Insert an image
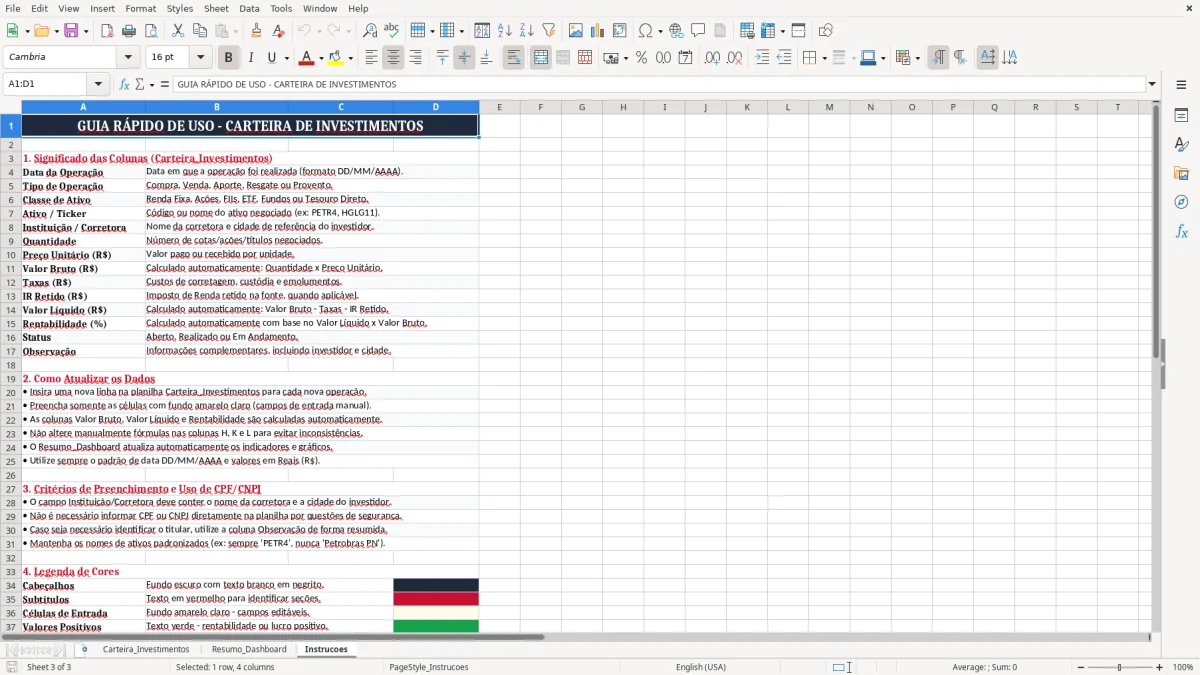Screen dimensions: 1200x675 (576, 31)
